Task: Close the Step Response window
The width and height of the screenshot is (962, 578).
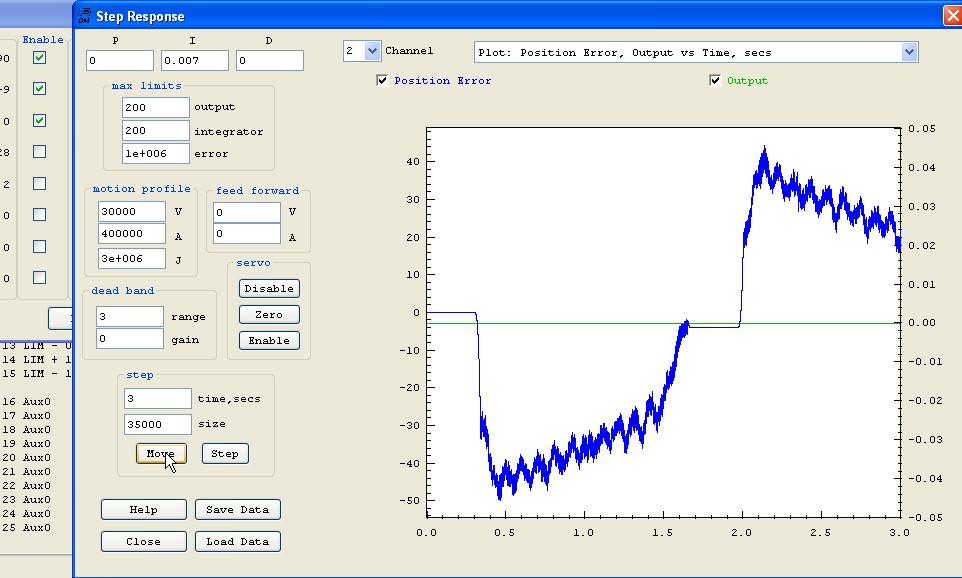Action: pyautogui.click(x=951, y=16)
